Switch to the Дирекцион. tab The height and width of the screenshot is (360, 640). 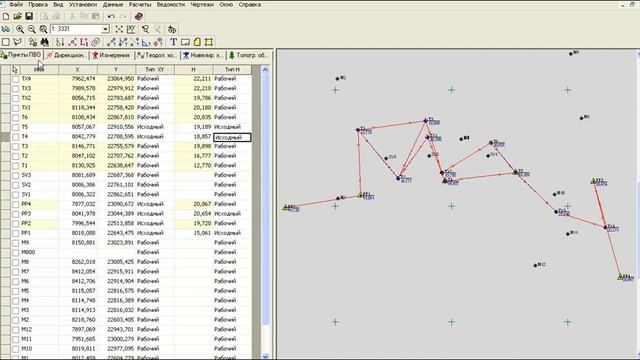66,55
